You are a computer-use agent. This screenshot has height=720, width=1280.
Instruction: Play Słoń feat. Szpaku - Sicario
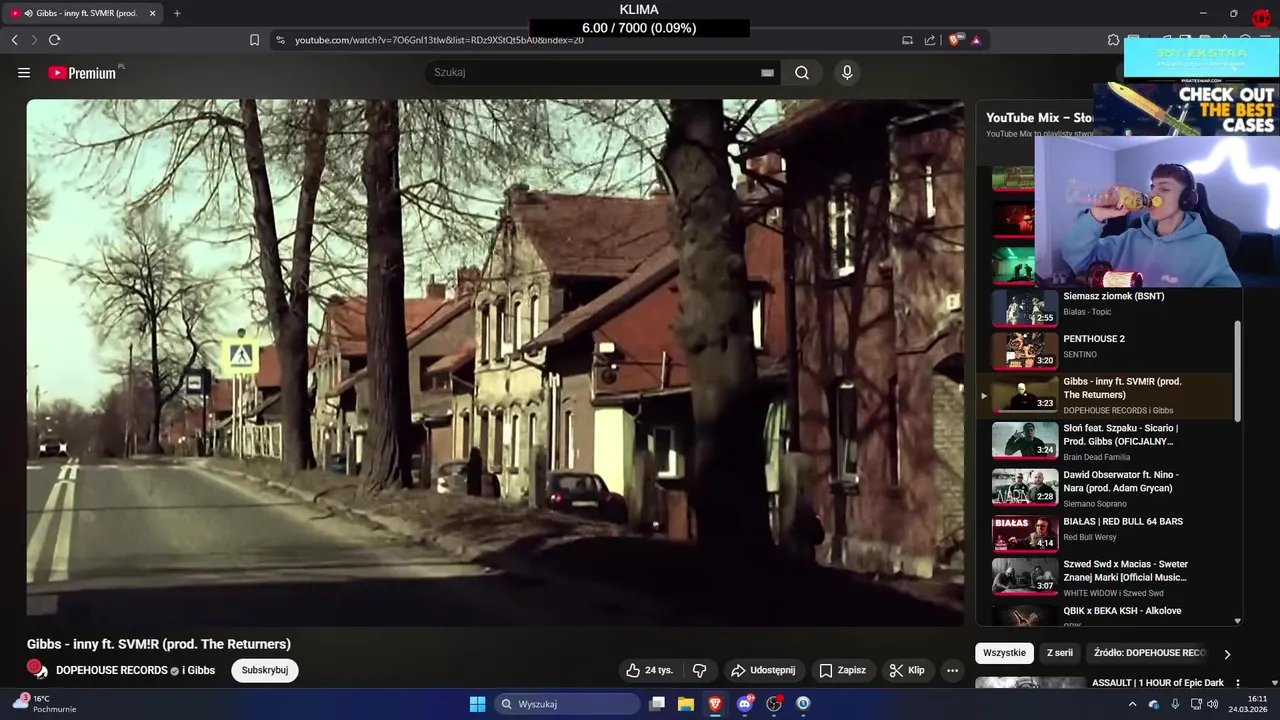coord(1121,435)
